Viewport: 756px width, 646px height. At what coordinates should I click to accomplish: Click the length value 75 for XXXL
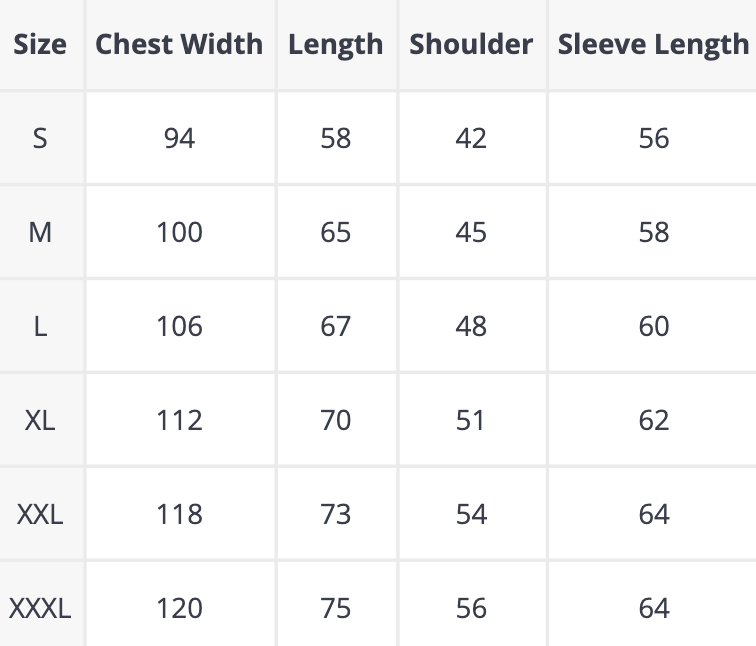(x=336, y=608)
